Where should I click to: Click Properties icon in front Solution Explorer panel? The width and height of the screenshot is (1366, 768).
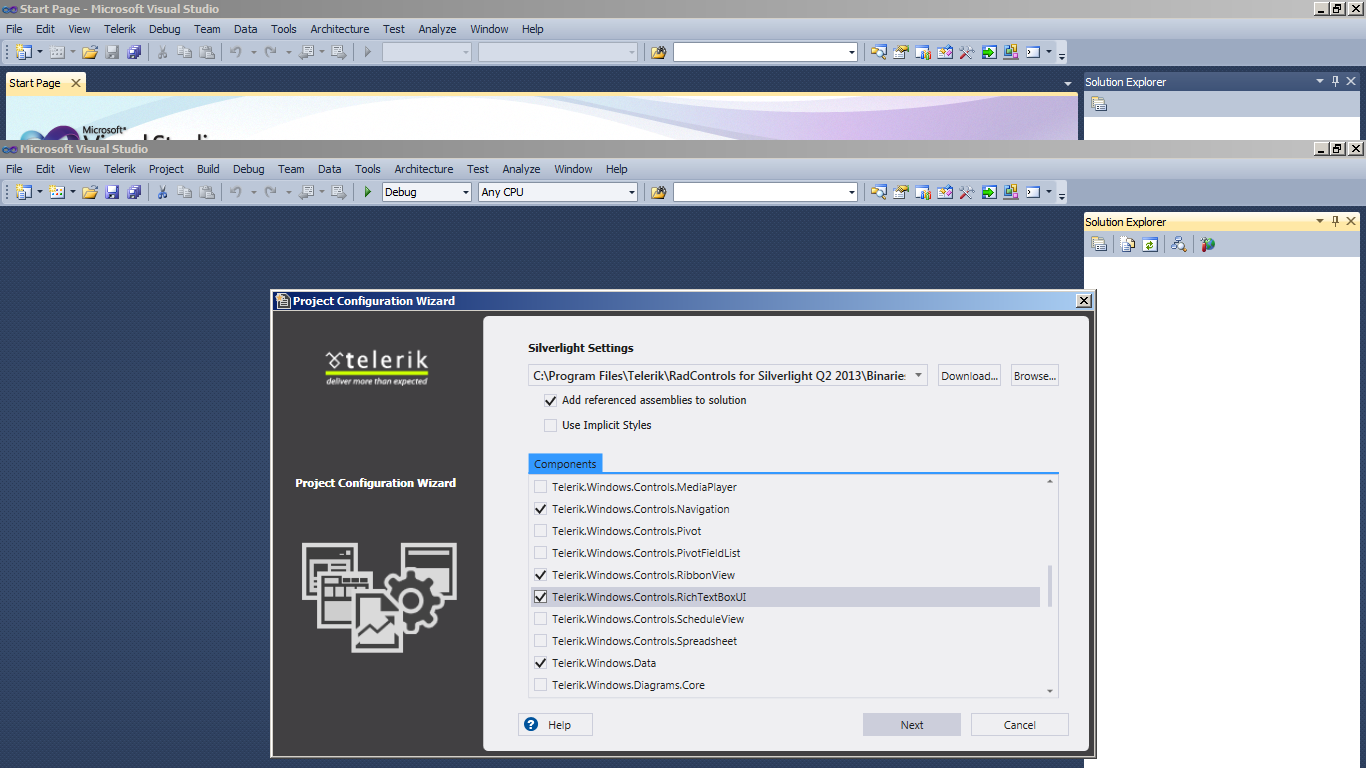point(1099,244)
